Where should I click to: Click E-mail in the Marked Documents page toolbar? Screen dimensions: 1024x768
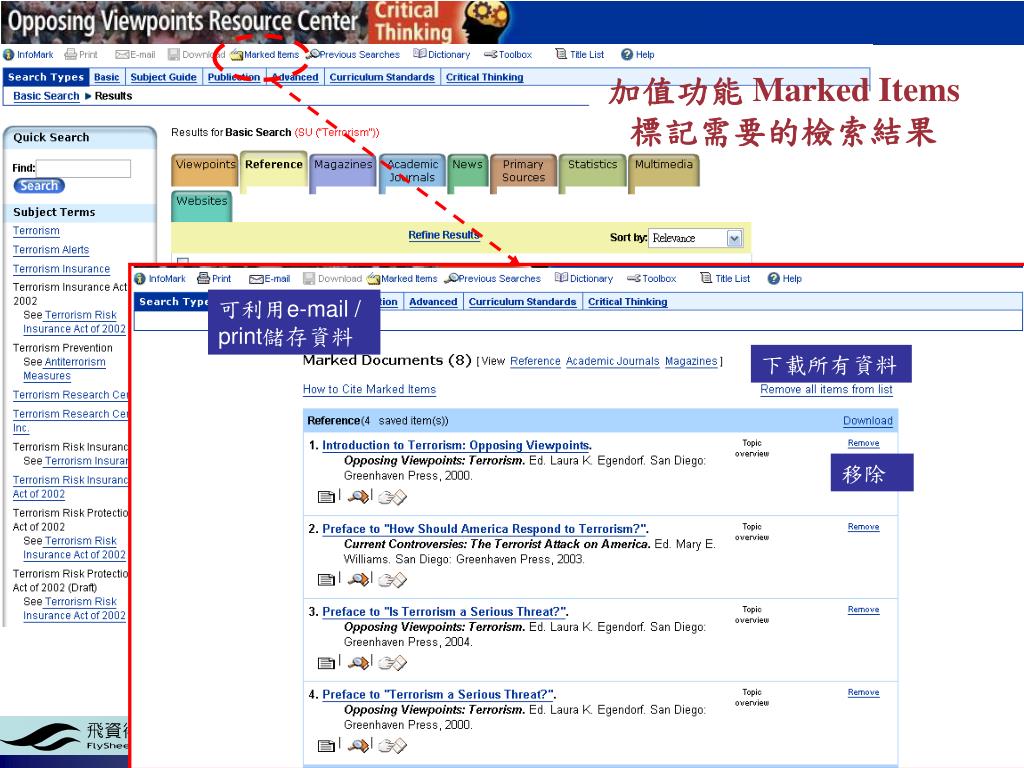click(270, 279)
